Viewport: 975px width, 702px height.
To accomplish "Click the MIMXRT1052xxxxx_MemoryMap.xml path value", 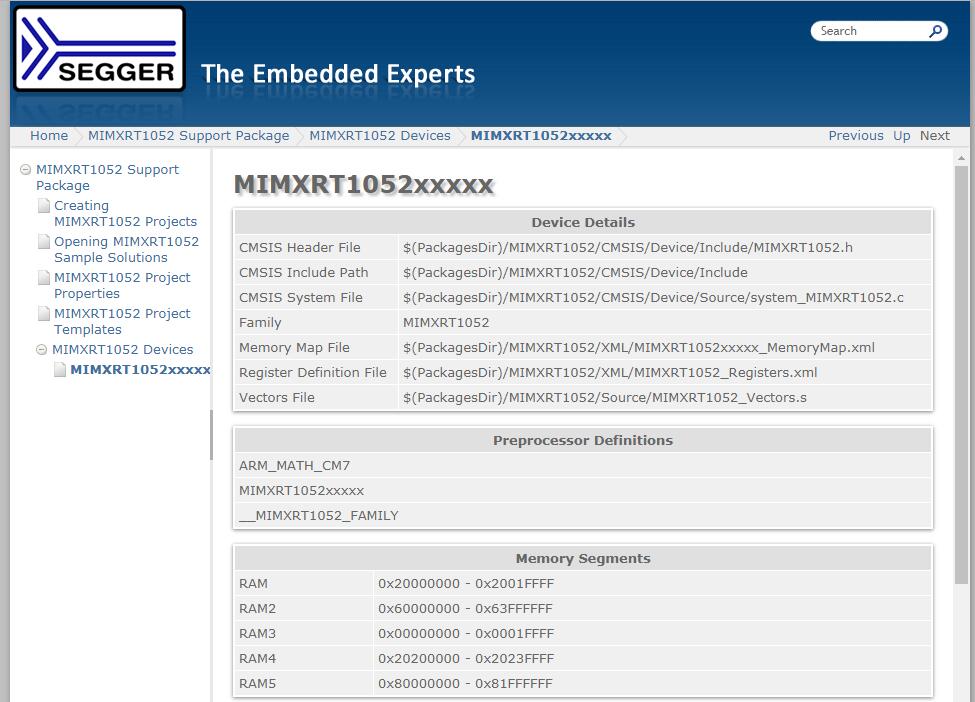I will [x=639, y=348].
